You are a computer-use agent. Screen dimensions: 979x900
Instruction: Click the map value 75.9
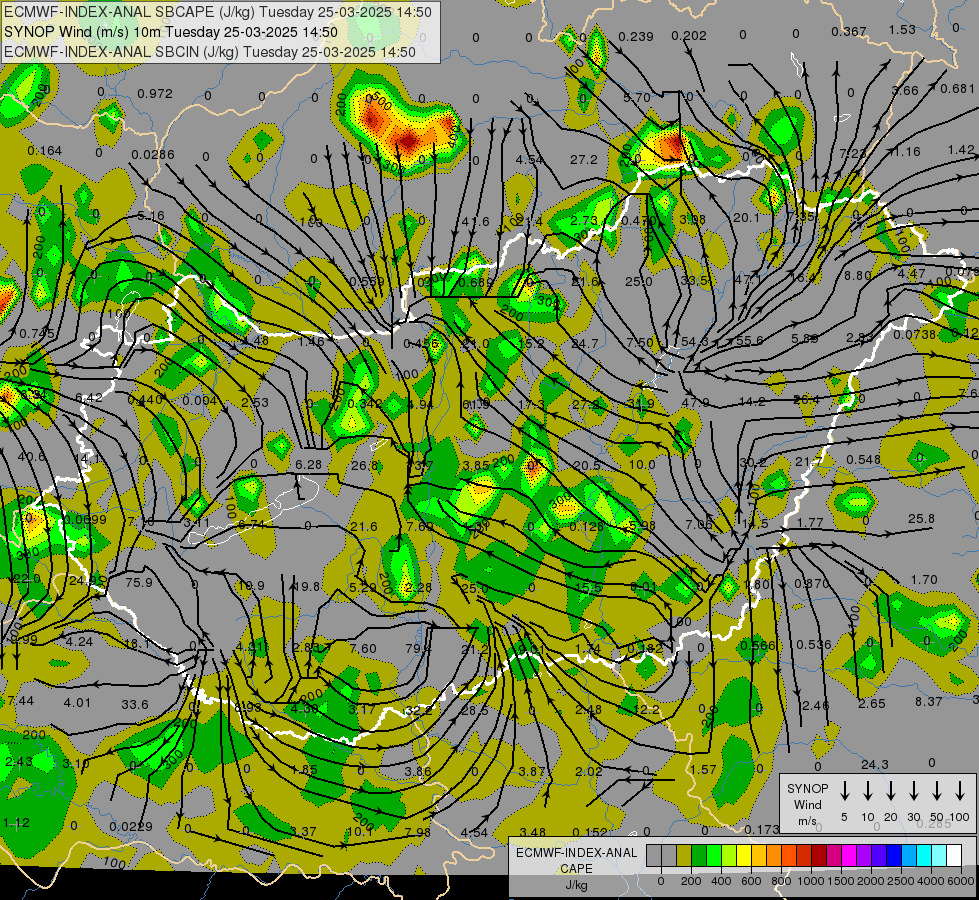tap(139, 582)
